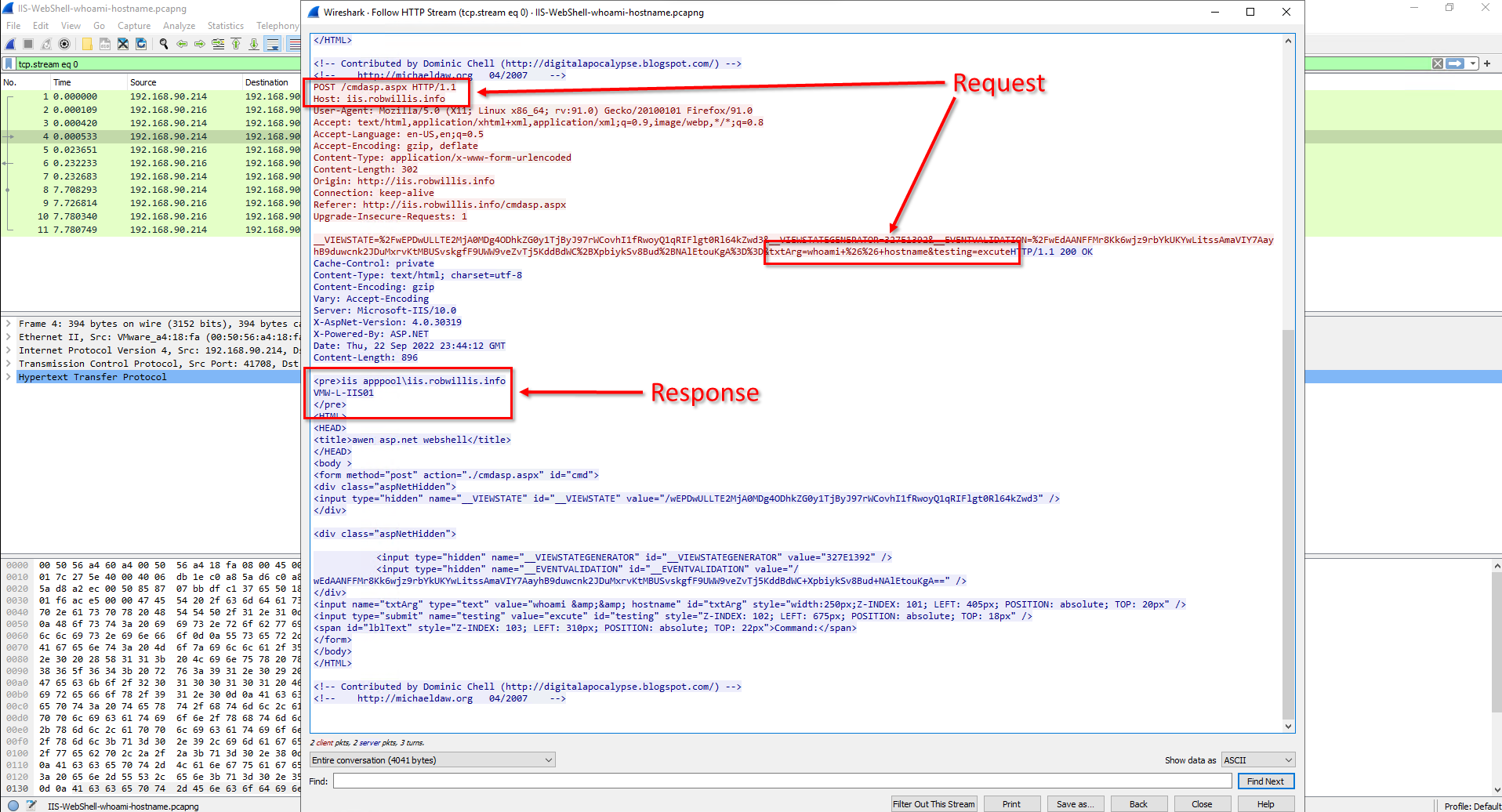Clear the display filter with X button
The height and width of the screenshot is (812, 1502).
tap(1438, 63)
